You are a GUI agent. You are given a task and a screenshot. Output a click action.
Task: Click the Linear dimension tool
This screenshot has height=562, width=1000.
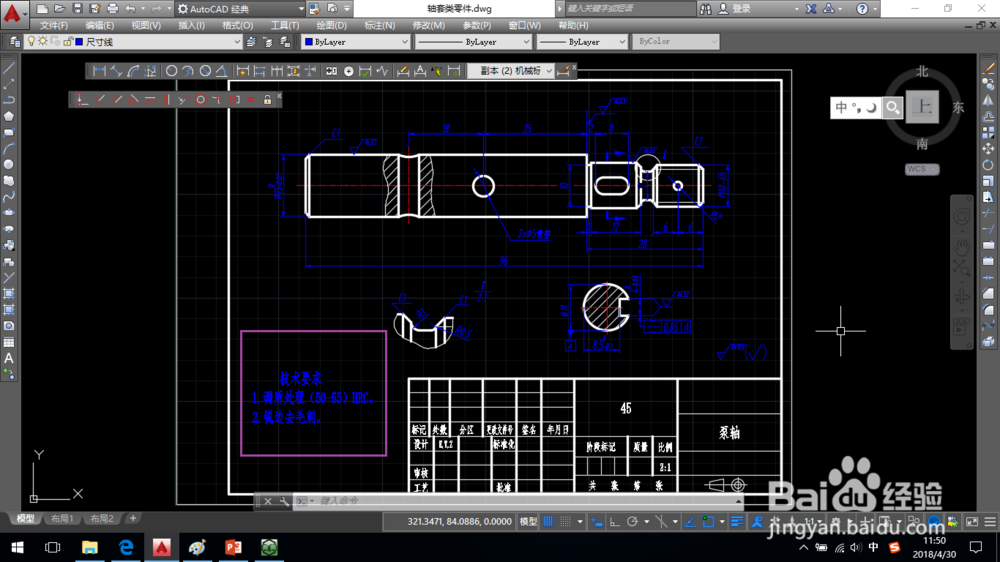pos(99,71)
